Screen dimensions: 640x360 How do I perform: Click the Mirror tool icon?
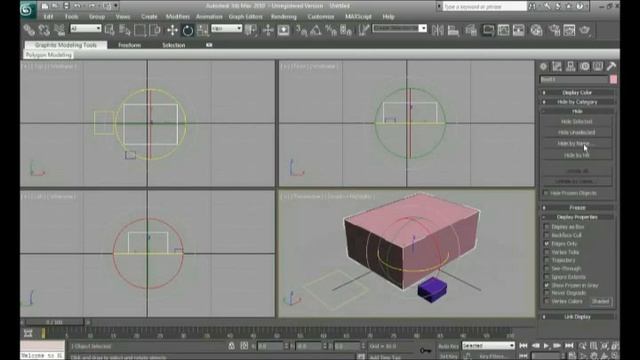(x=438, y=30)
